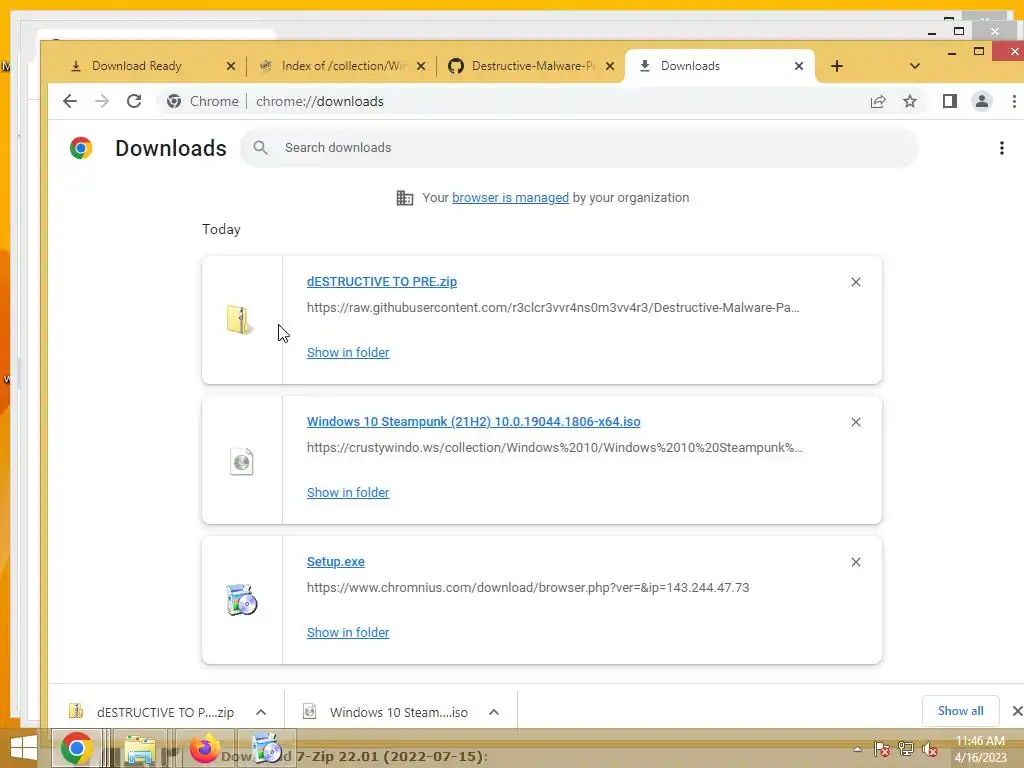
Task: Show Windows 10 Steampunk iso in folder
Action: point(348,492)
